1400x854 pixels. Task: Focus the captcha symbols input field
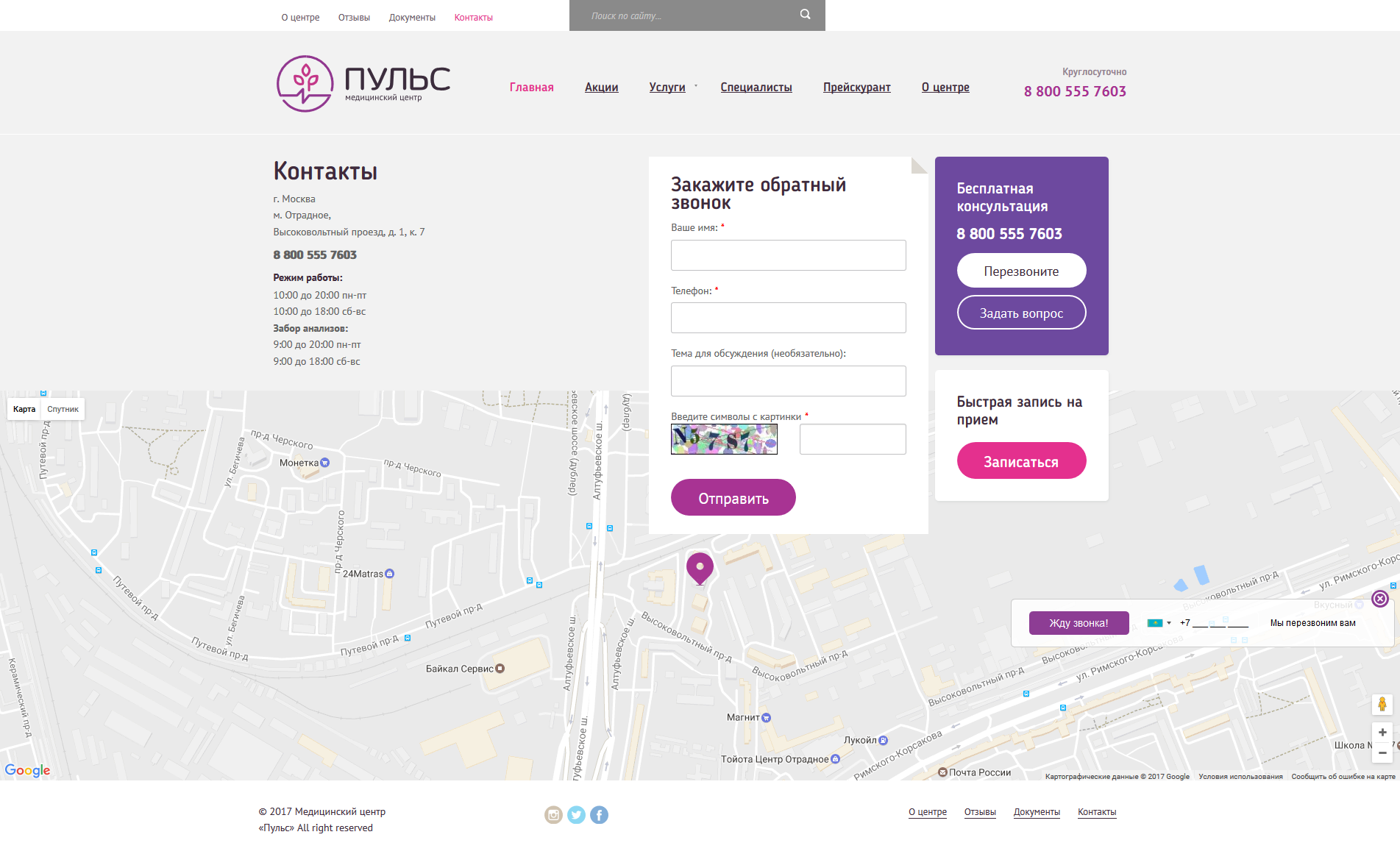853,439
